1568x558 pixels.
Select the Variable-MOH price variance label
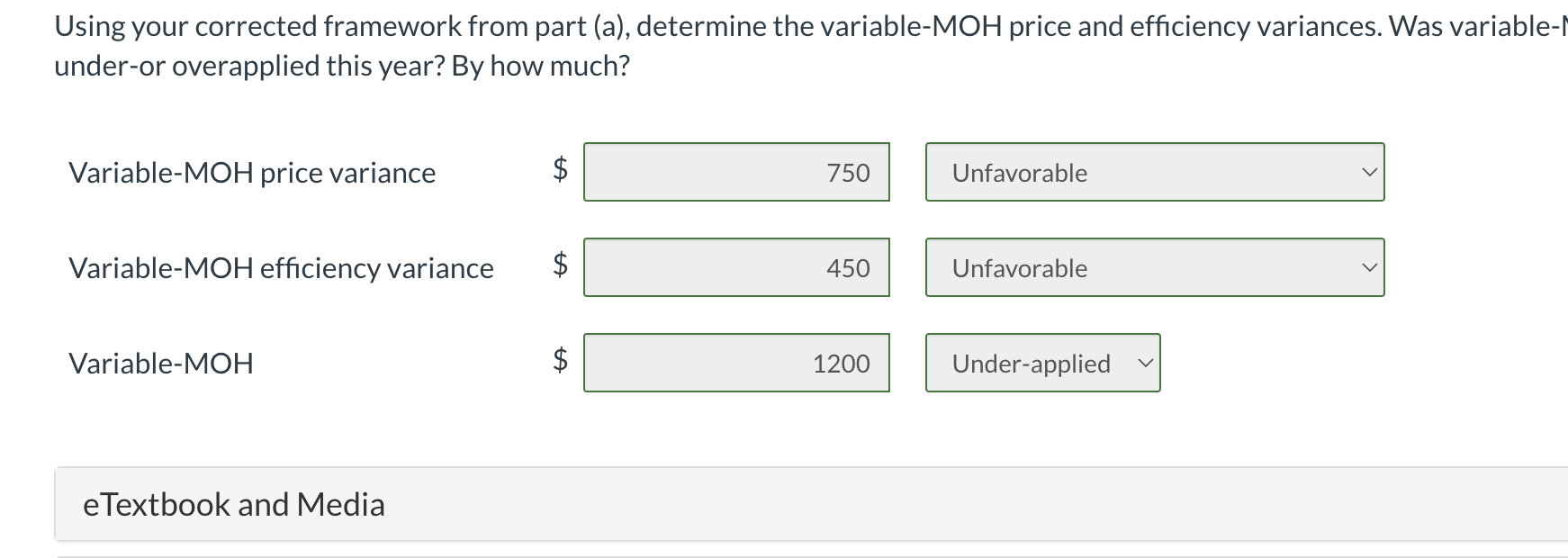coord(253,172)
